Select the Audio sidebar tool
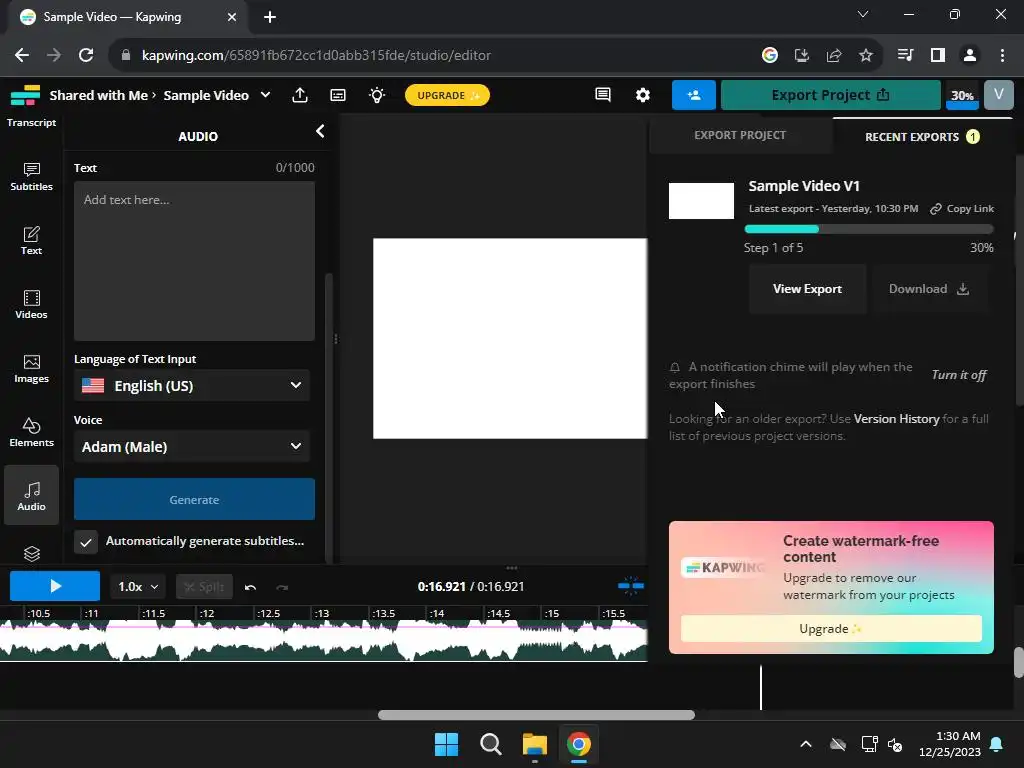Screen dimensions: 1024x768 [31, 496]
